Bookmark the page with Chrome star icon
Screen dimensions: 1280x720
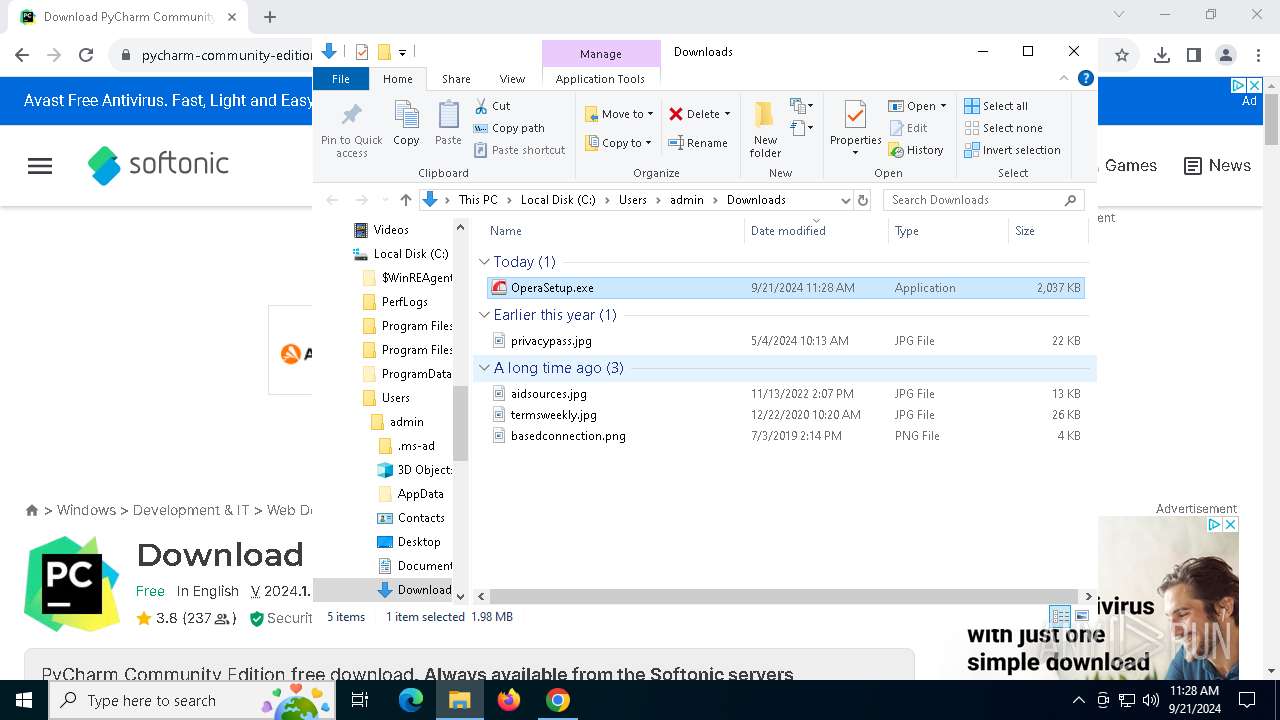pyautogui.click(x=1122, y=55)
